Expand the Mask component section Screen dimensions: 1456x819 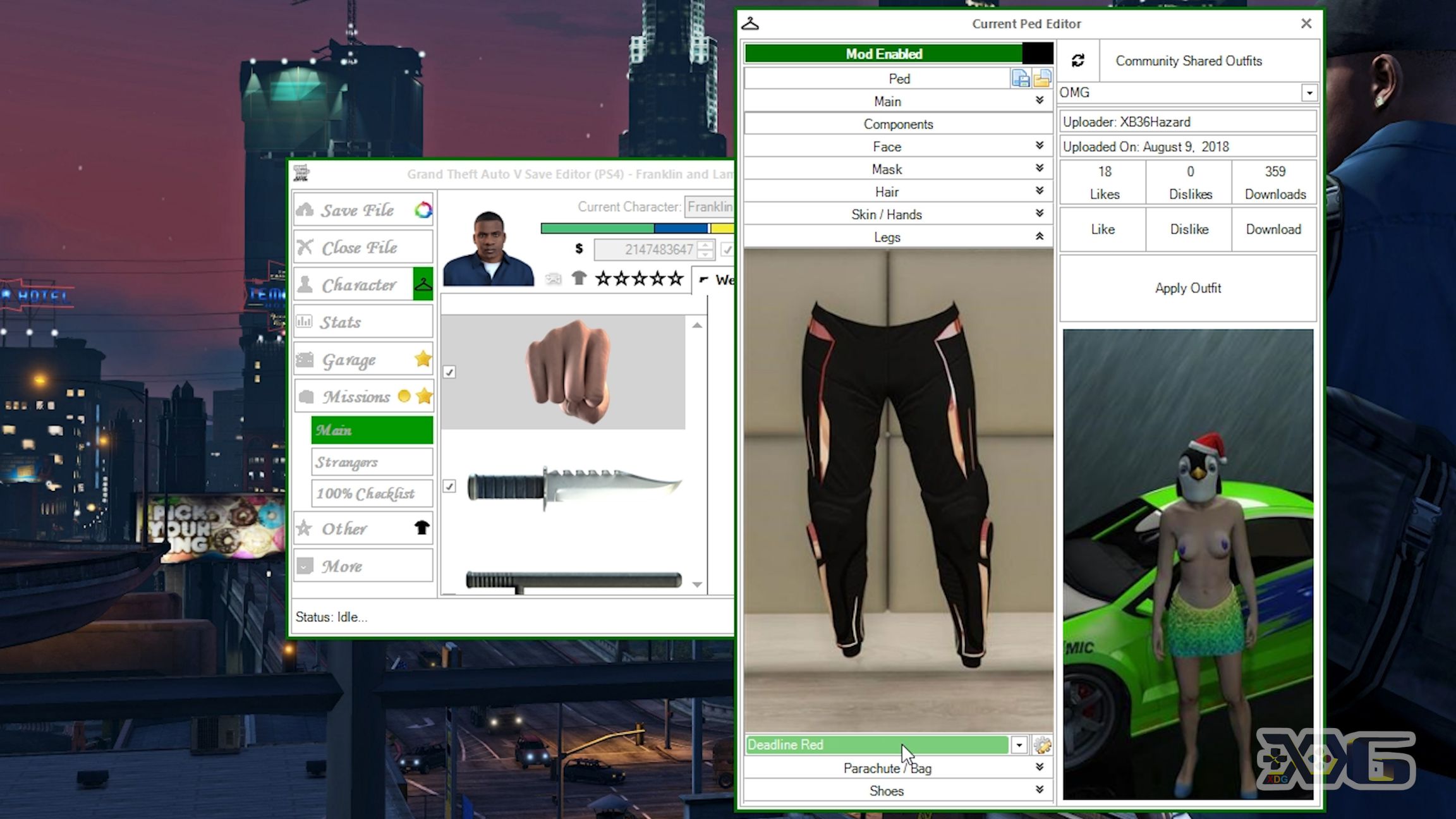[x=898, y=169]
